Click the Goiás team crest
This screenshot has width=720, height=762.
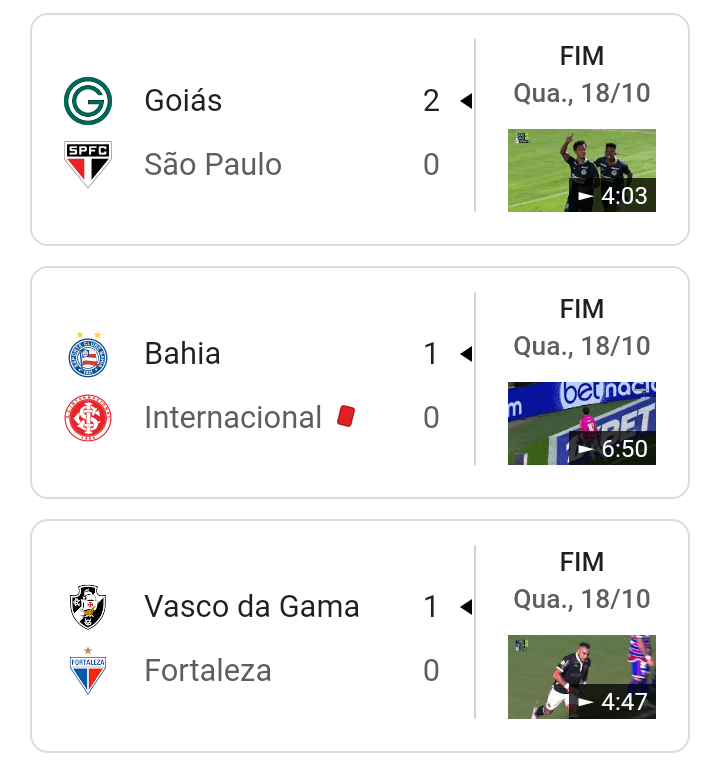[x=88, y=101]
